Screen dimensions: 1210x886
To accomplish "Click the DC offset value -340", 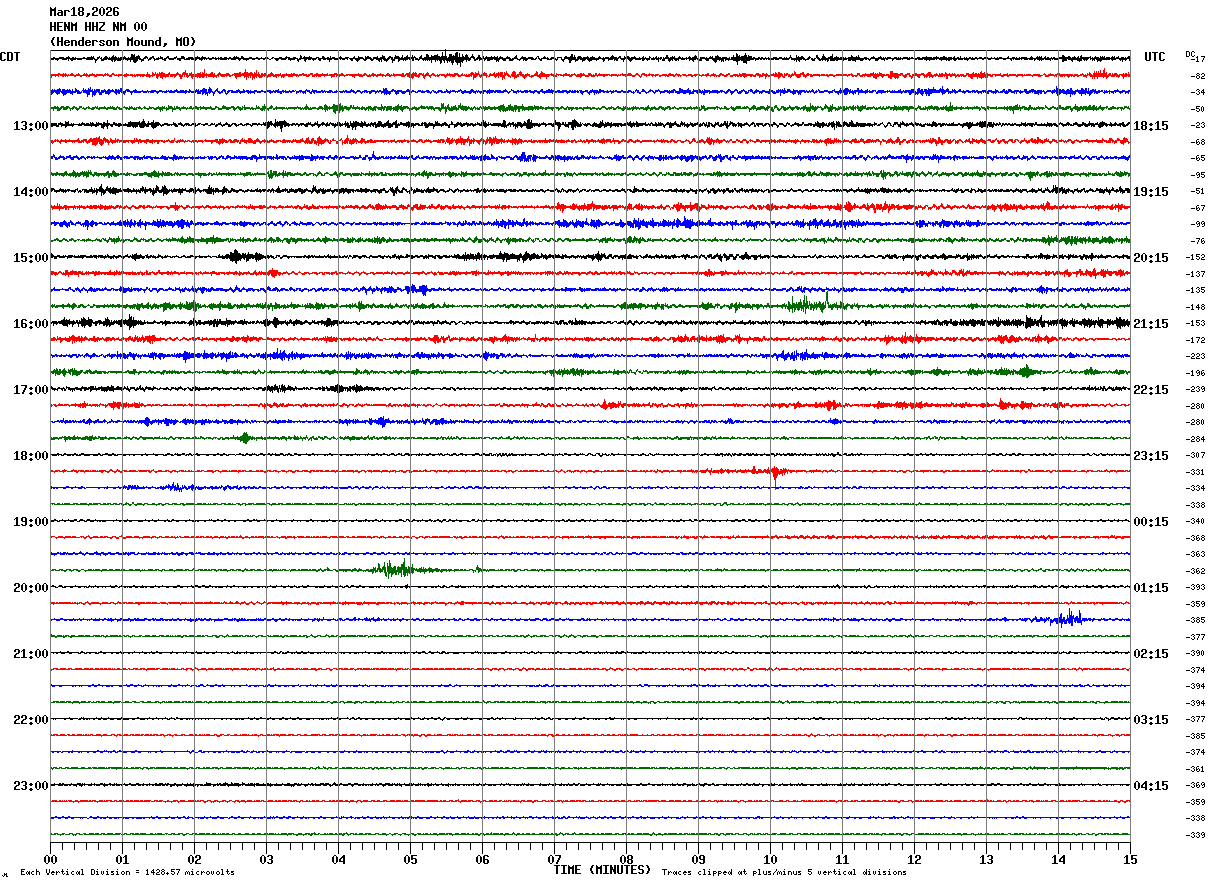I will tap(1196, 521).
